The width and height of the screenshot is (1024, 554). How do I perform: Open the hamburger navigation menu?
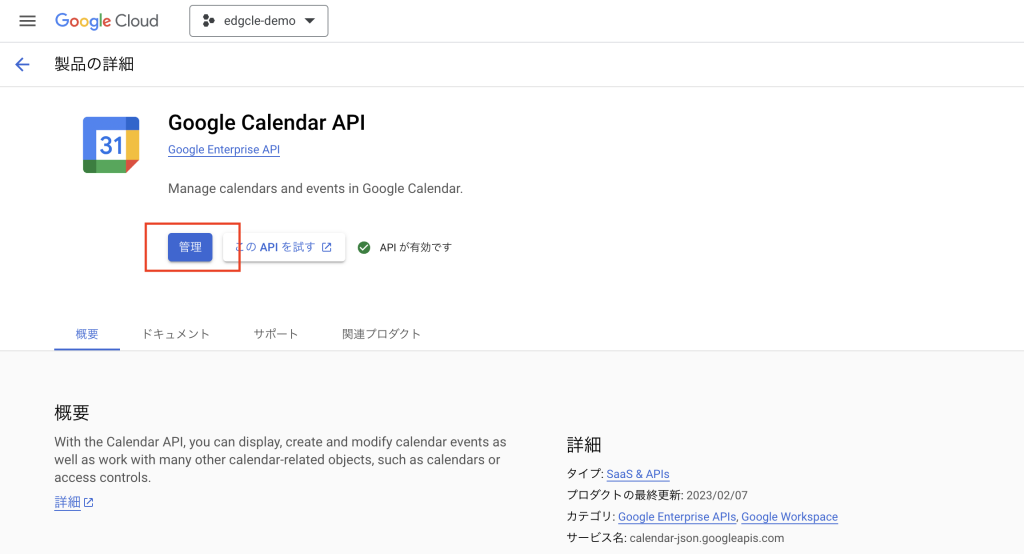coord(27,21)
